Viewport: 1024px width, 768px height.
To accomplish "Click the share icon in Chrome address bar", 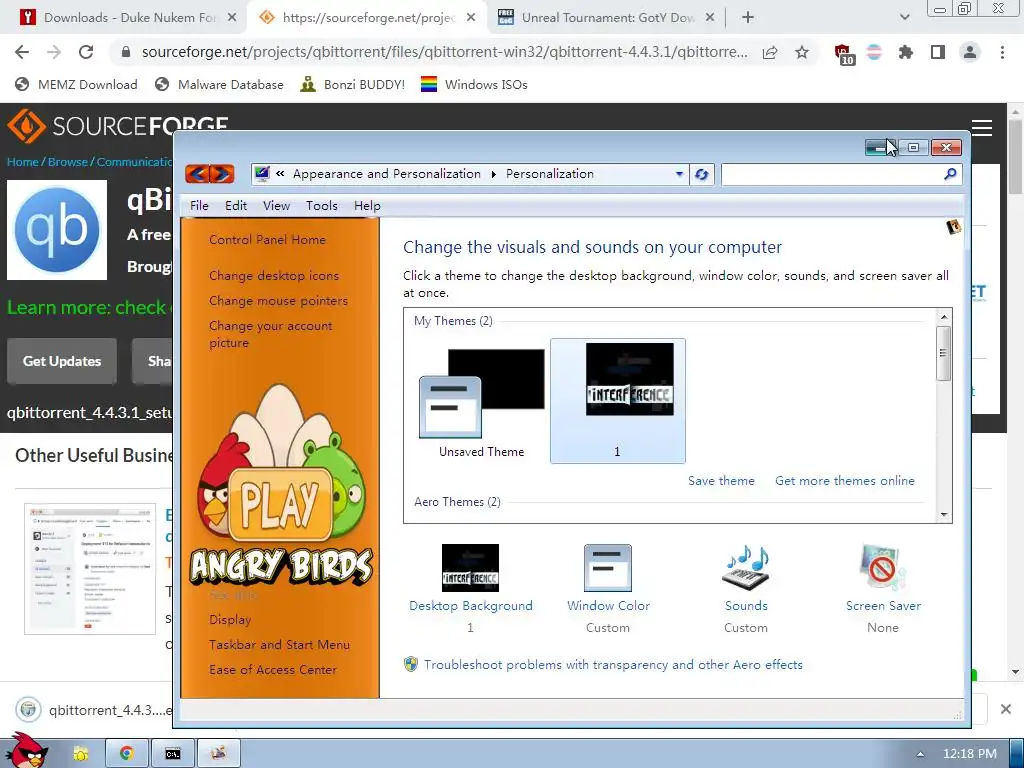I will [770, 52].
